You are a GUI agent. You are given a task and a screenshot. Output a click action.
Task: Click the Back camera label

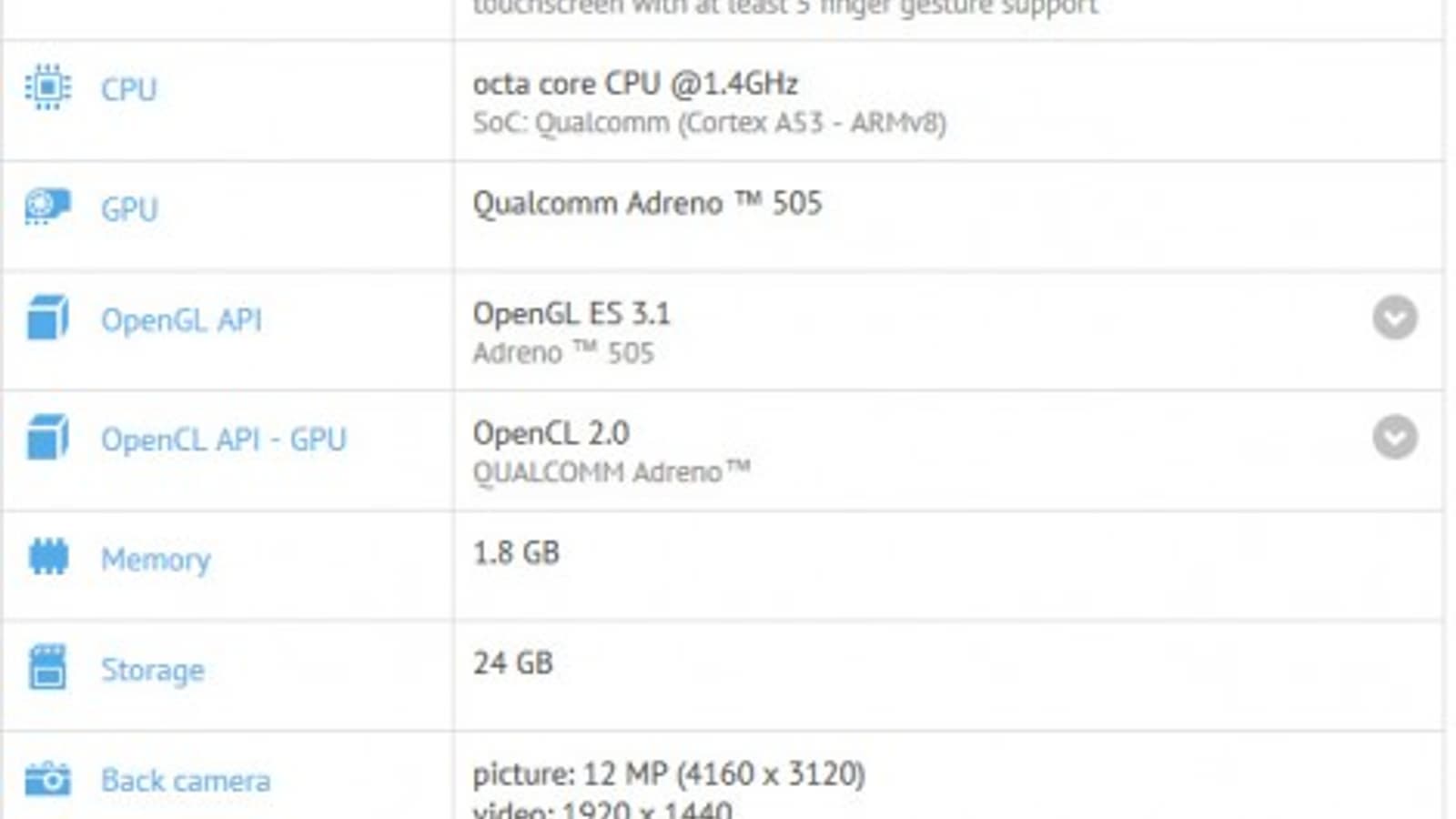[186, 781]
